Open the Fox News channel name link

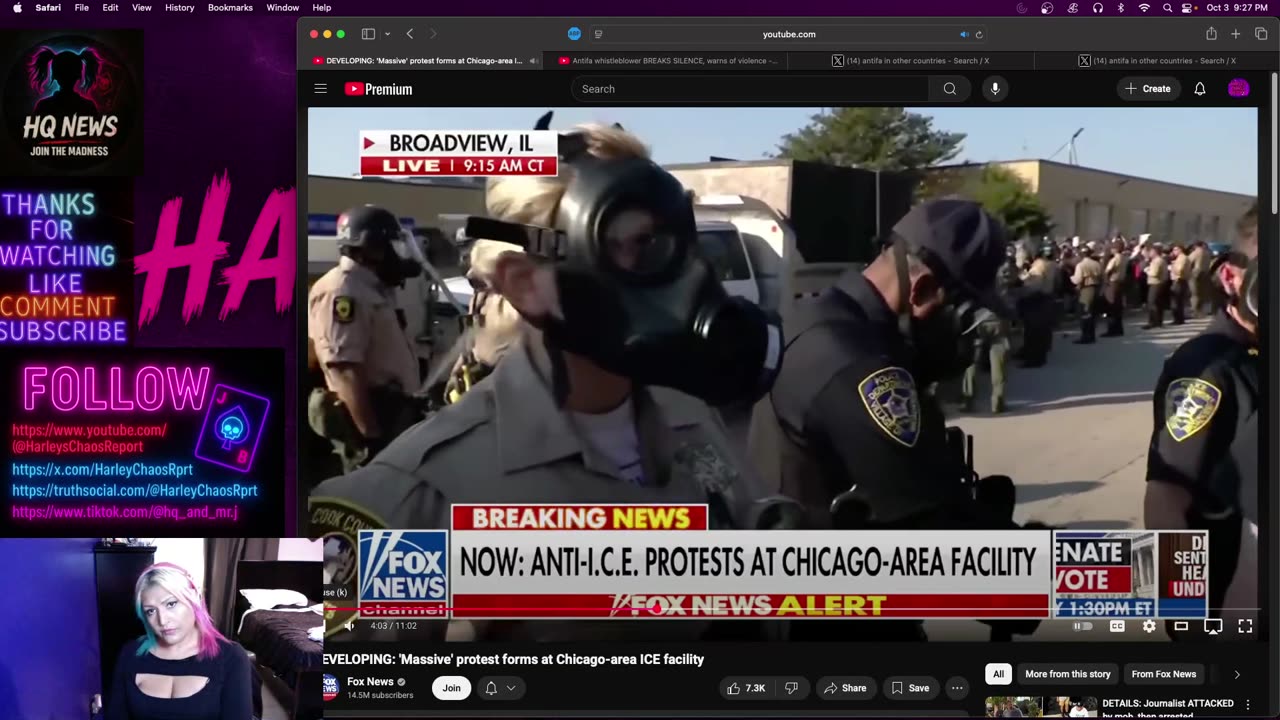point(370,682)
